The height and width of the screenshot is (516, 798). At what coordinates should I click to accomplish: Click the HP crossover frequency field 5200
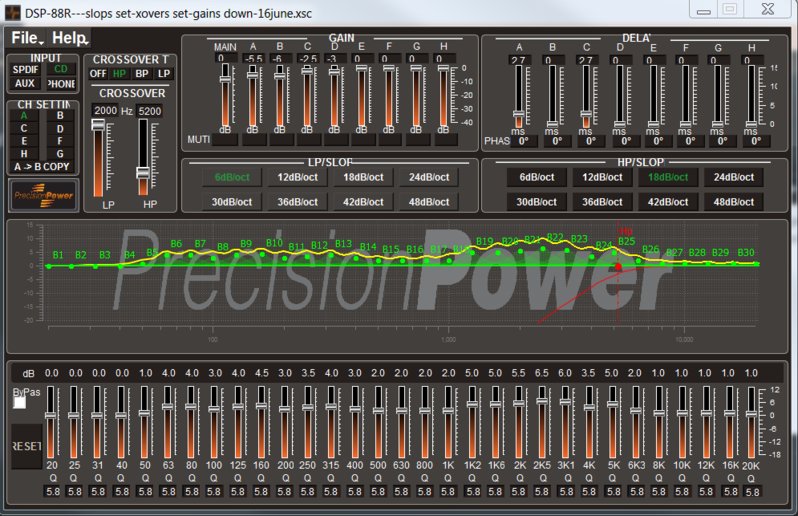[150, 111]
